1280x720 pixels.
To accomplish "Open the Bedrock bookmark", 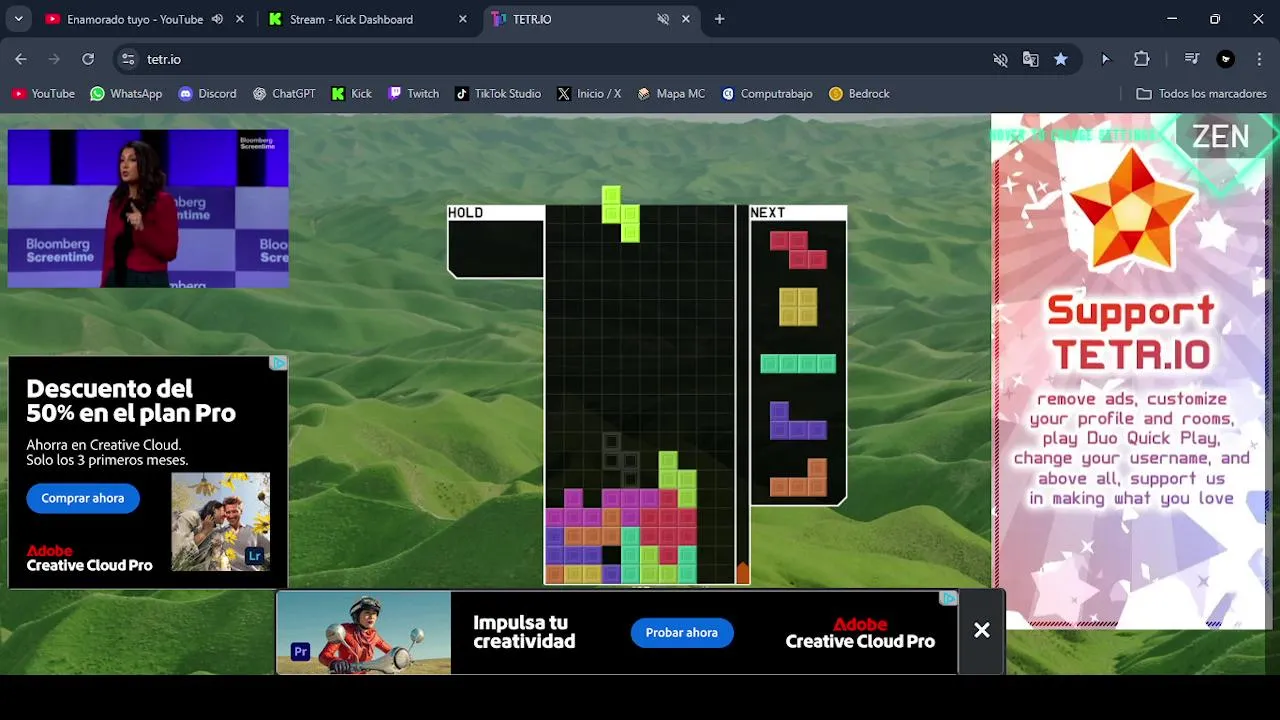I will point(859,93).
